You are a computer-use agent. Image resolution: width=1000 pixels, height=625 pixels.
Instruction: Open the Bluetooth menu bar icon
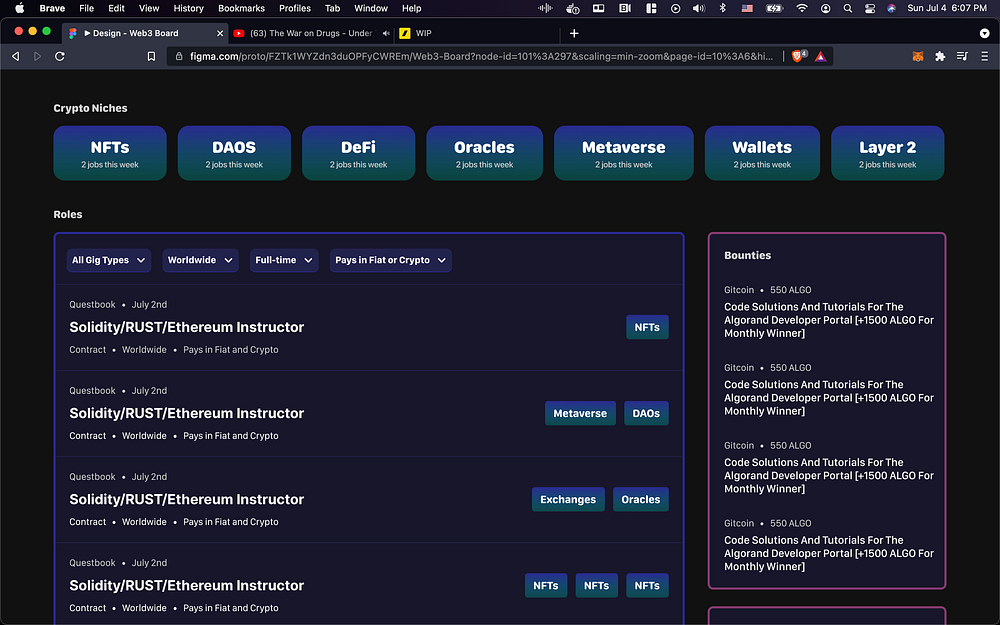pyautogui.click(x=723, y=8)
